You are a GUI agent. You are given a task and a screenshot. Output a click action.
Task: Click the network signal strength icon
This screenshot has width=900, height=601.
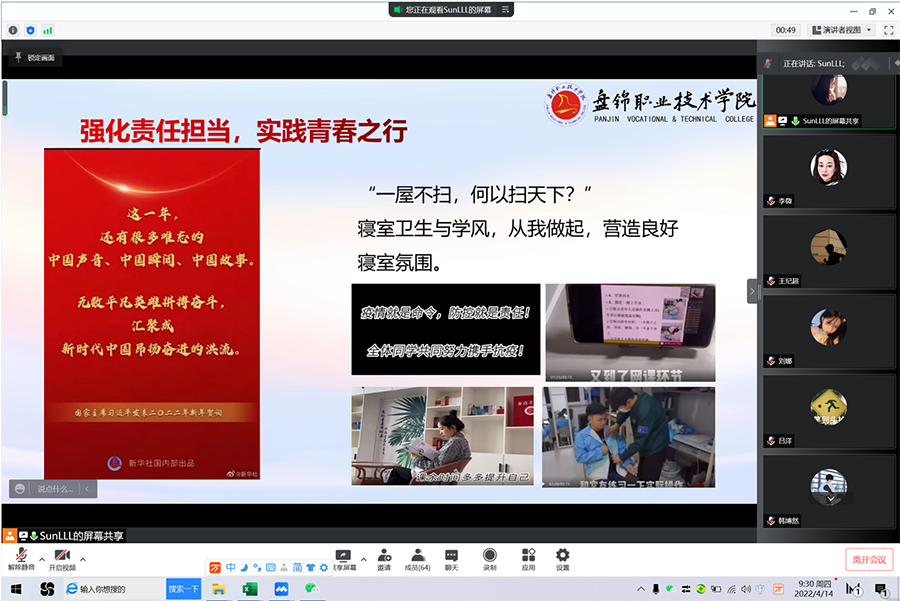click(47, 30)
